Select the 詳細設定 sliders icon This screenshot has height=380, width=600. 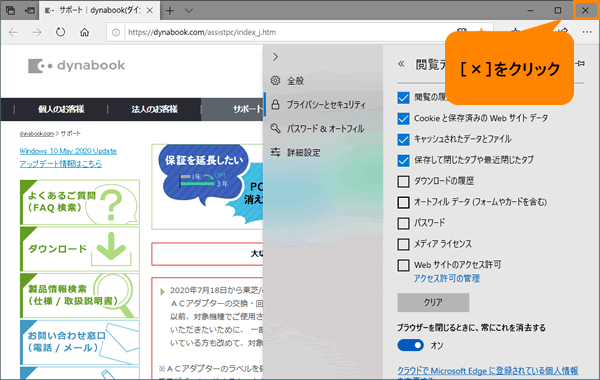click(276, 152)
